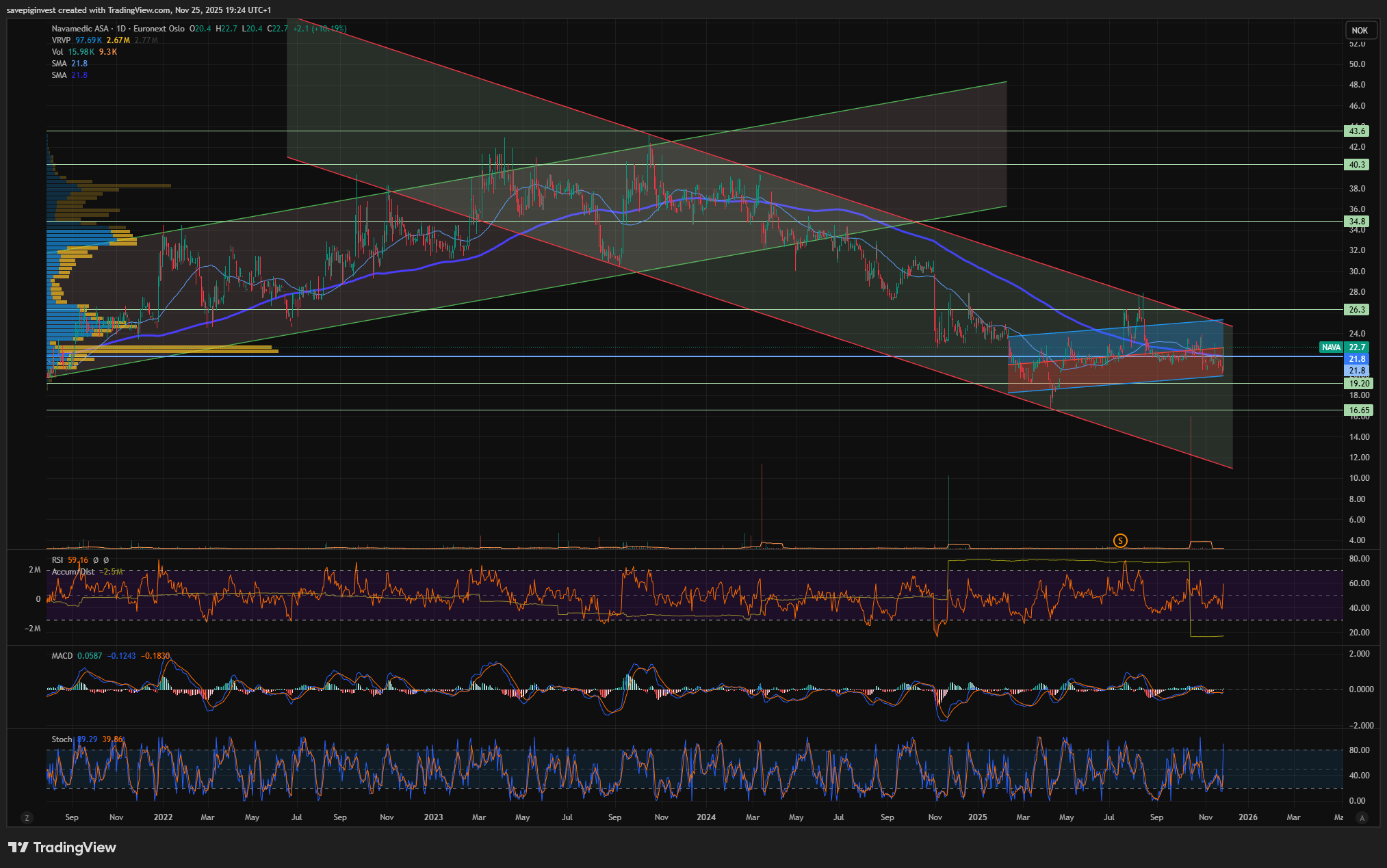Click the A auto-scale button
This screenshot has height=868, width=1387.
pos(1362,817)
